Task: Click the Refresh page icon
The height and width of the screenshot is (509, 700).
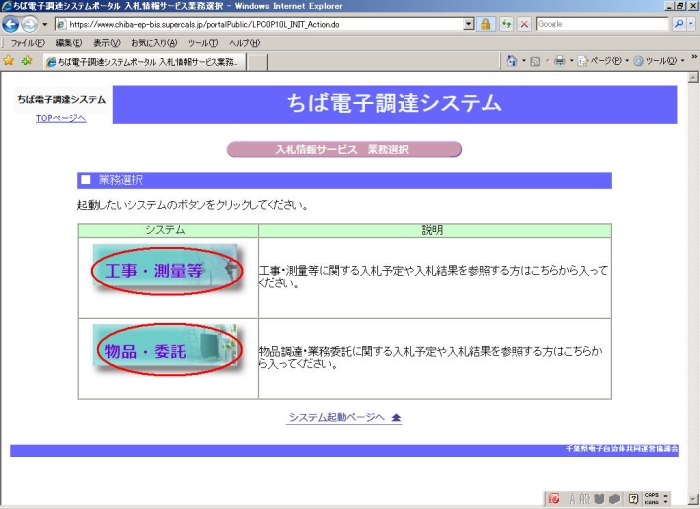Action: pyautogui.click(x=506, y=24)
